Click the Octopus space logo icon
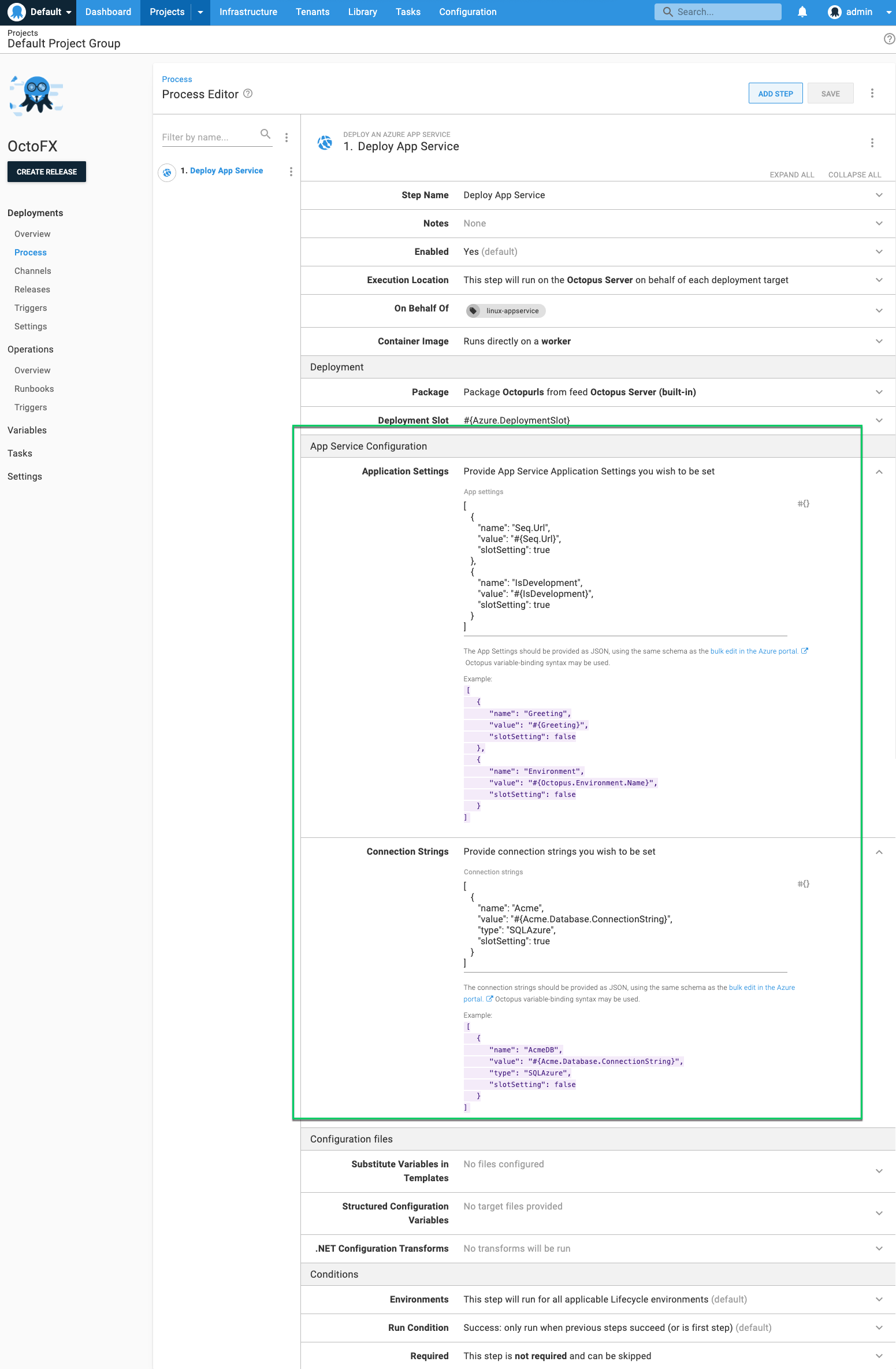 coord(17,12)
